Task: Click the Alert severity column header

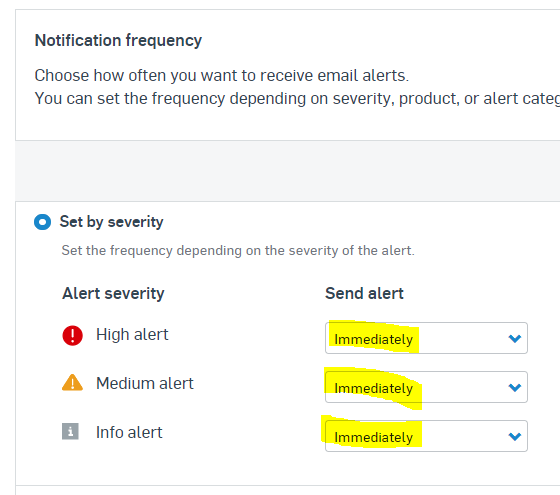Action: pos(113,294)
